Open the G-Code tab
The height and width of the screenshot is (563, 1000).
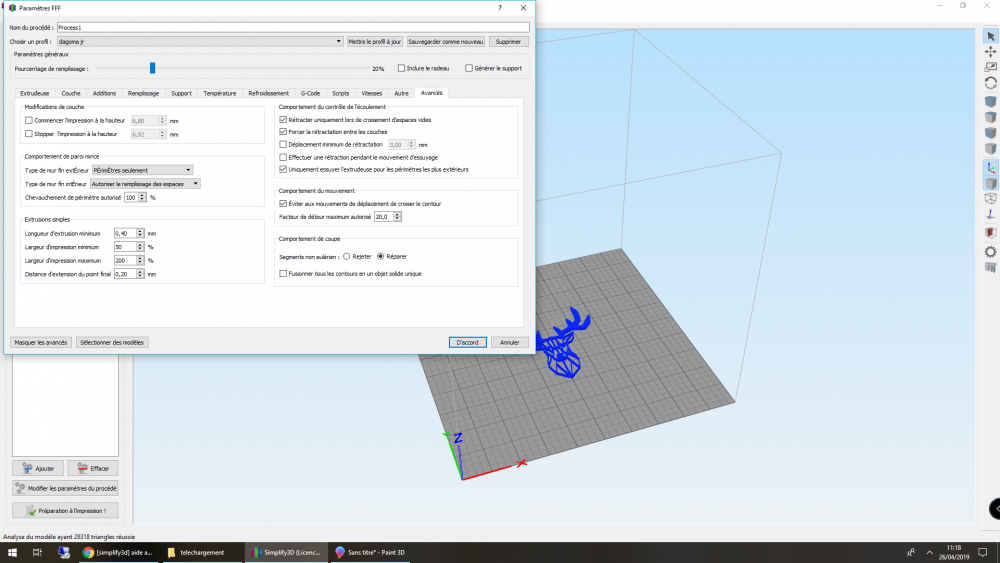(x=310, y=93)
